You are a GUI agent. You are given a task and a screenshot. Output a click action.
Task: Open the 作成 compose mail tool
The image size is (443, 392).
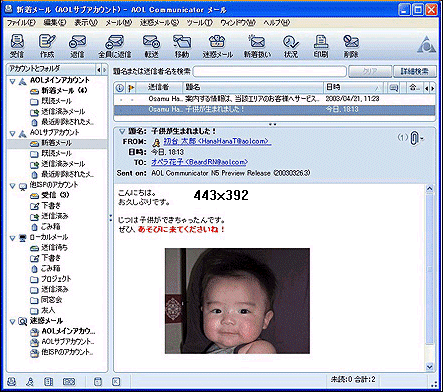pyautogui.click(x=47, y=45)
